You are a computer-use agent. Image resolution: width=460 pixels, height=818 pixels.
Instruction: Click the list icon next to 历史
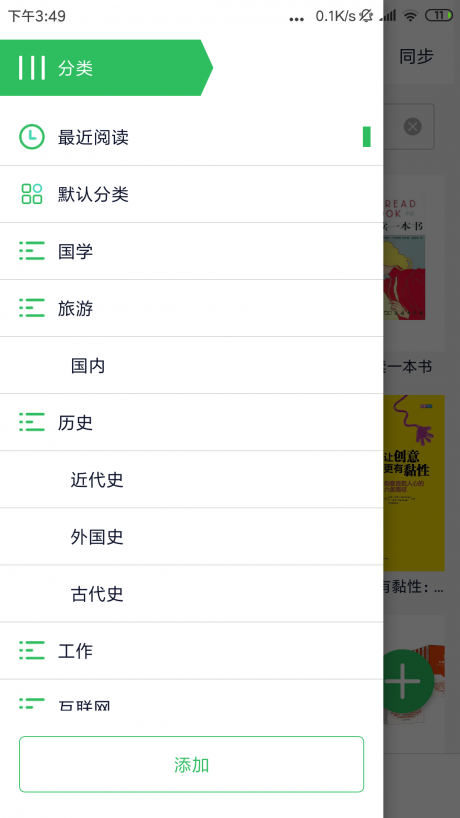[x=32, y=422]
